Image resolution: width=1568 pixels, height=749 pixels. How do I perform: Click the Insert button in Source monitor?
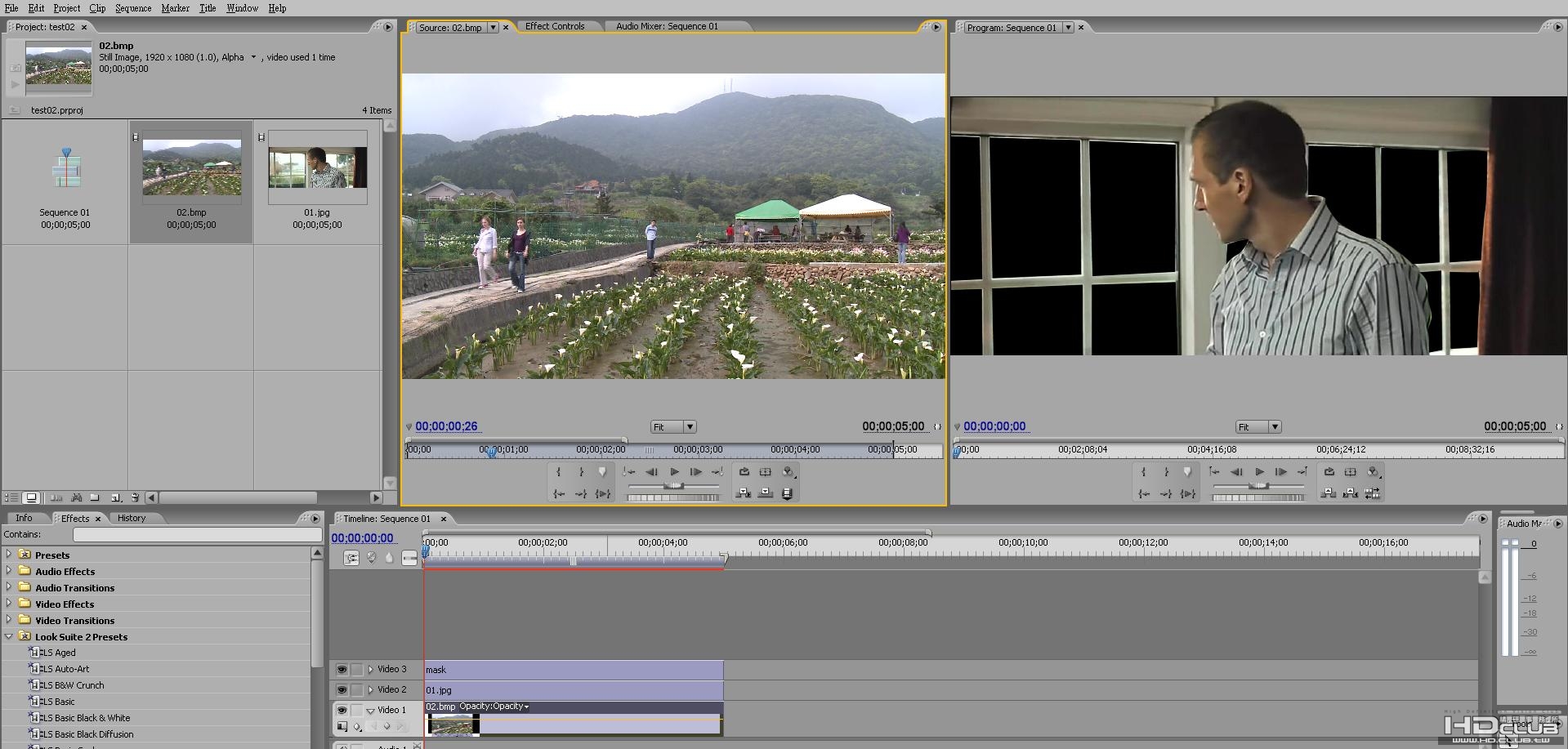click(744, 493)
